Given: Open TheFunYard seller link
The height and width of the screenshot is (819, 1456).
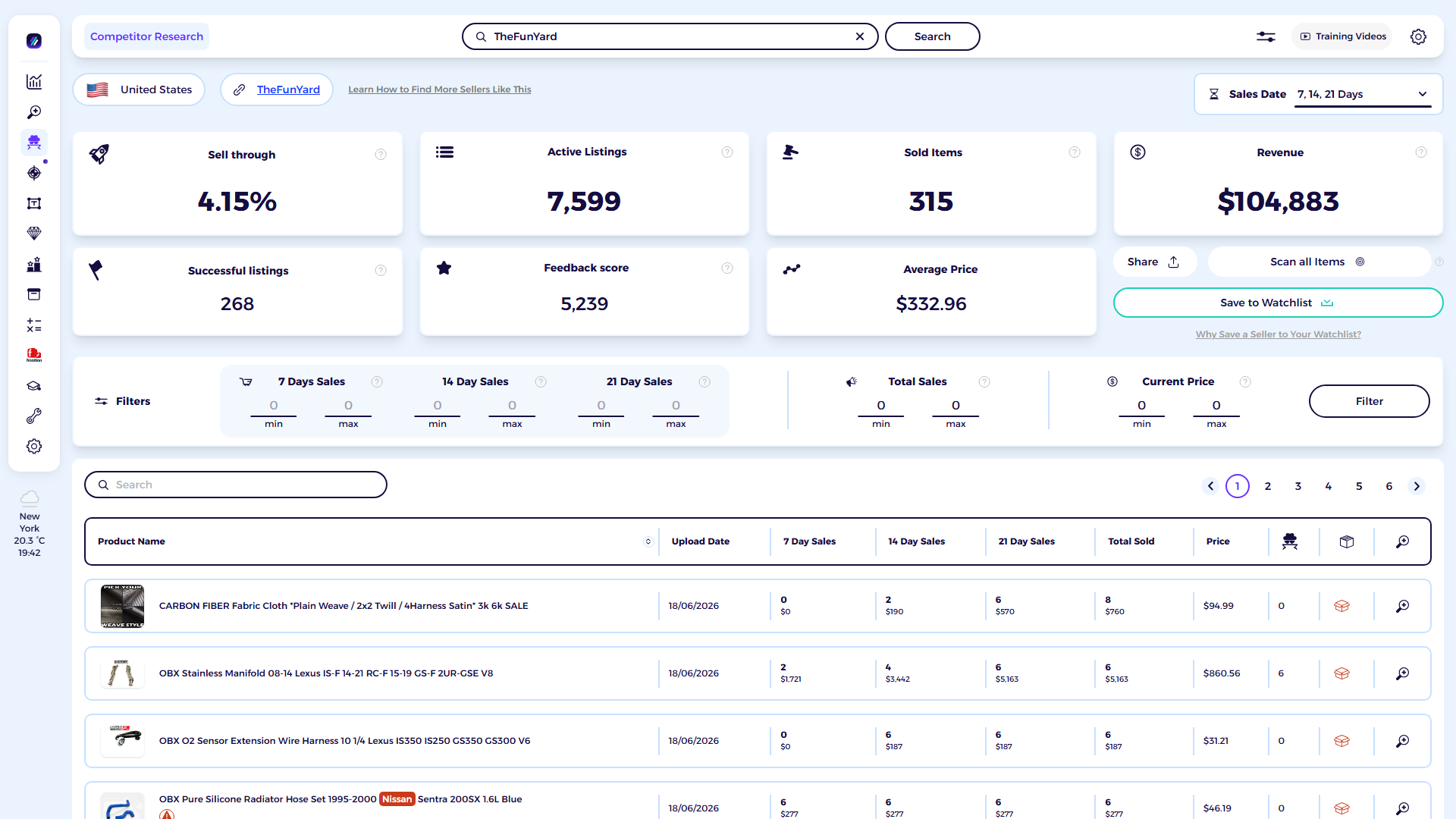Looking at the screenshot, I should pos(288,89).
